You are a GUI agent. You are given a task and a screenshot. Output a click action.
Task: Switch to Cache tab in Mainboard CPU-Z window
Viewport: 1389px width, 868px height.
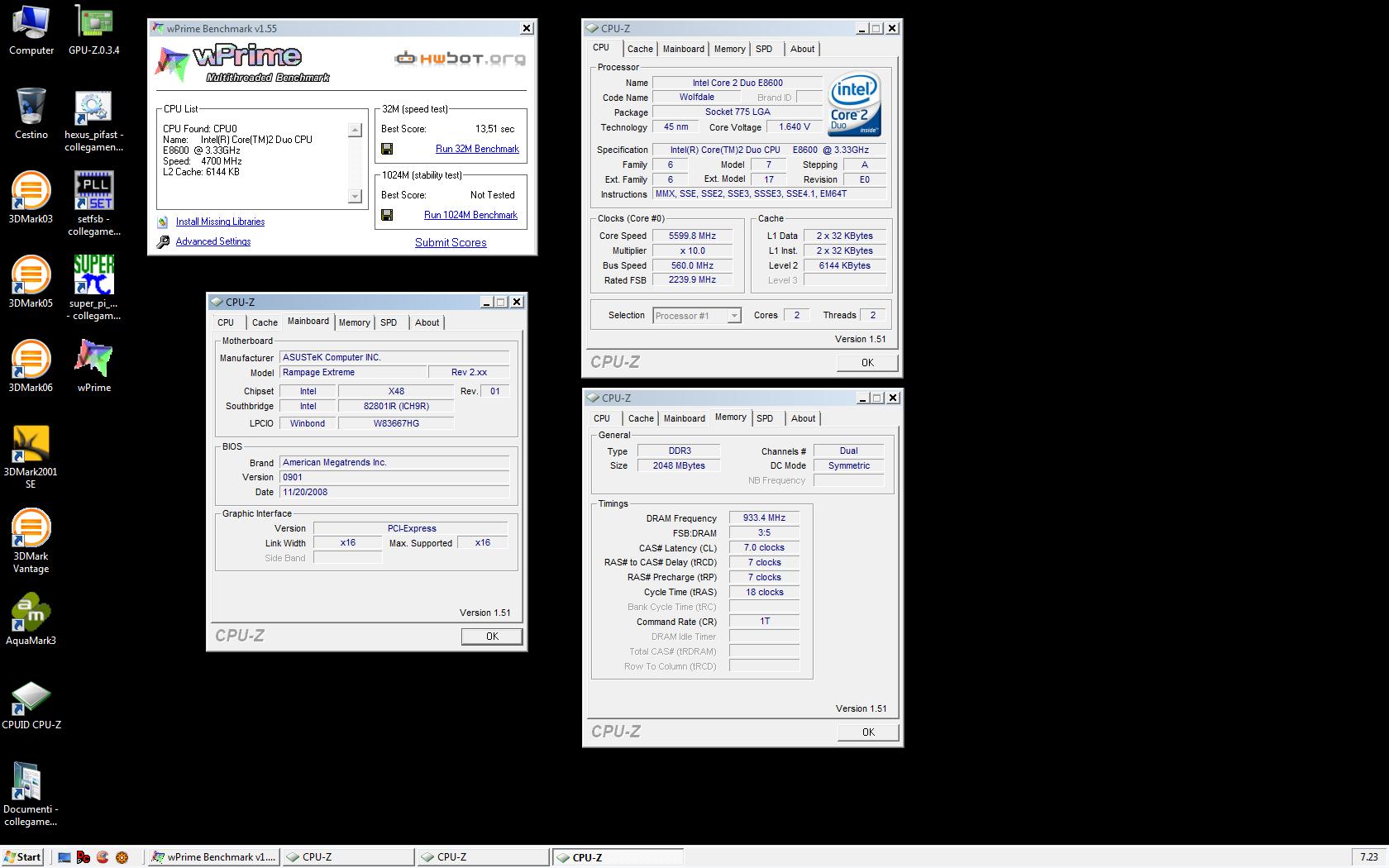tap(265, 322)
